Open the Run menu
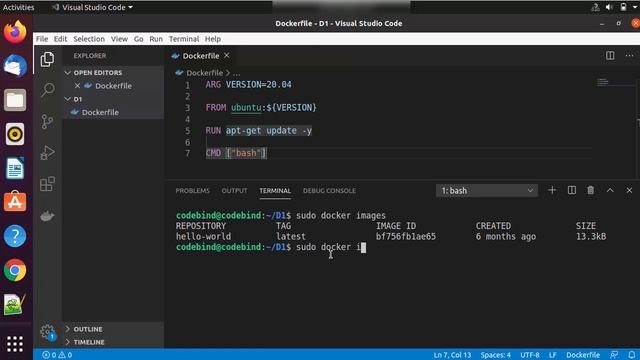 (x=156, y=39)
